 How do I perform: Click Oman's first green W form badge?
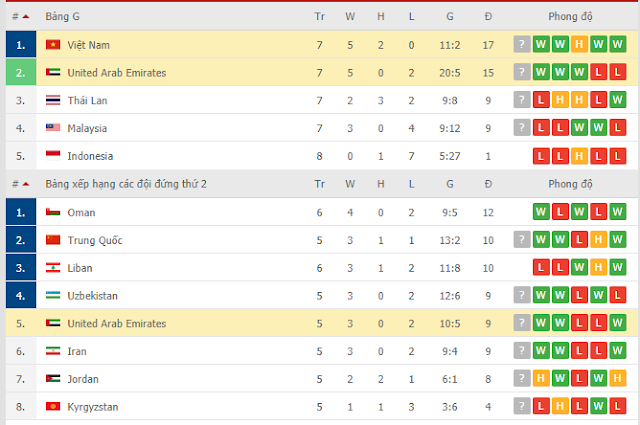(541, 212)
